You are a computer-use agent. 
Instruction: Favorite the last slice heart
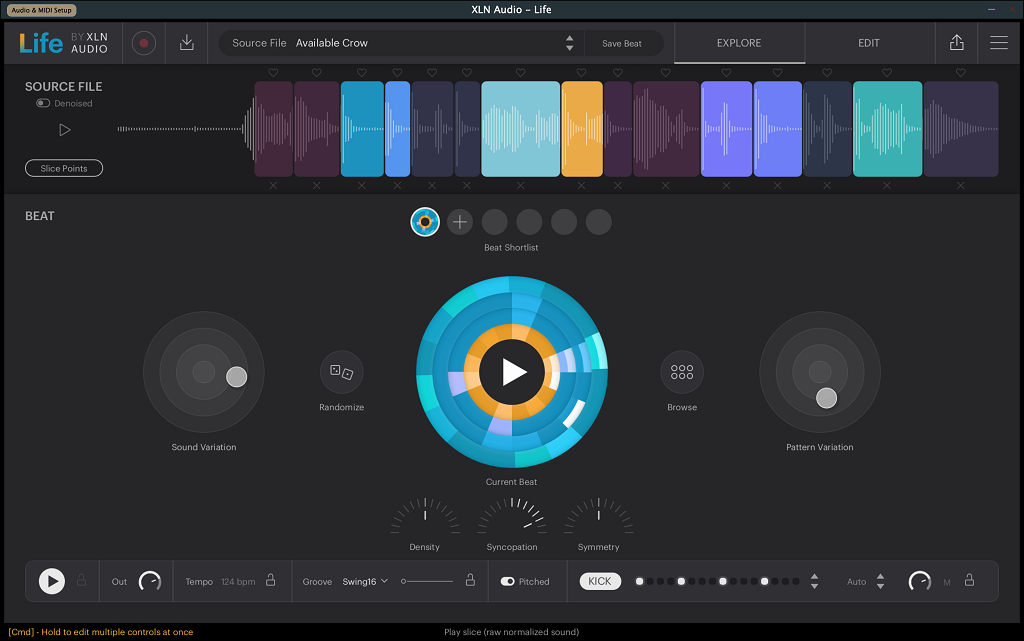pos(961,72)
